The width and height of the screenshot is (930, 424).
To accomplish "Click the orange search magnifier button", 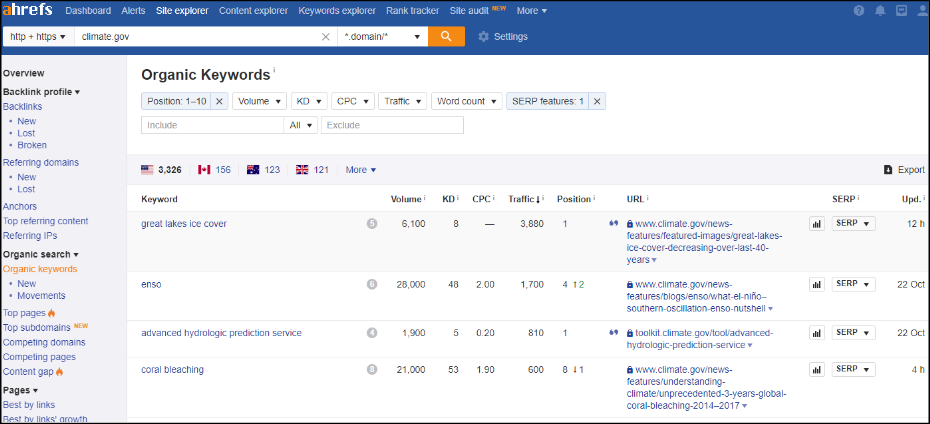I will click(446, 37).
